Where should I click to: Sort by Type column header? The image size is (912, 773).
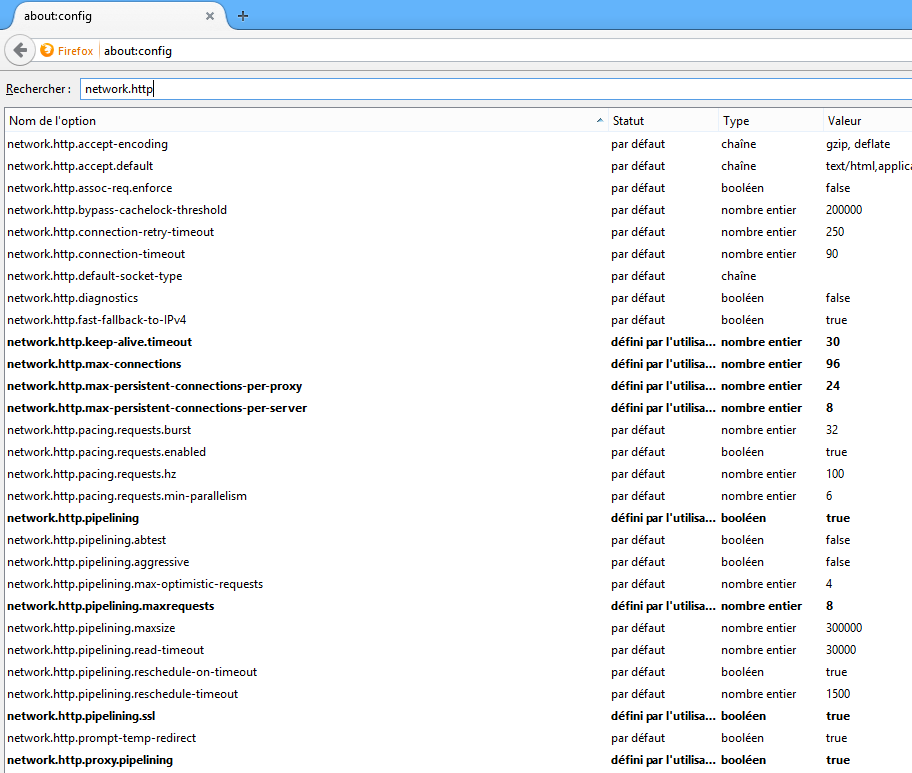click(x=771, y=121)
